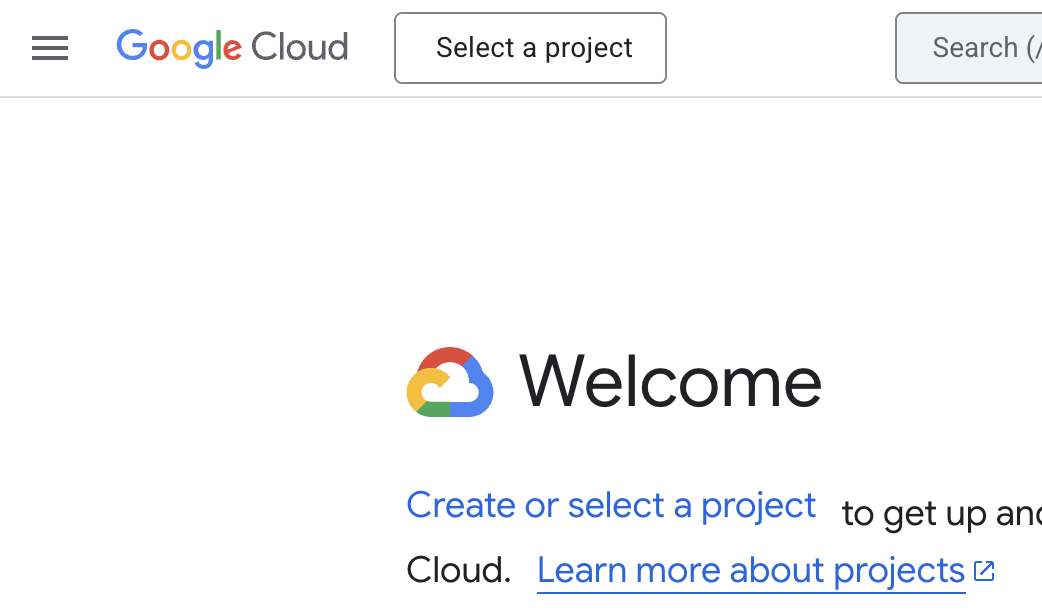
Task: Open navigation drawer with three-line icon
Action: [x=50, y=47]
